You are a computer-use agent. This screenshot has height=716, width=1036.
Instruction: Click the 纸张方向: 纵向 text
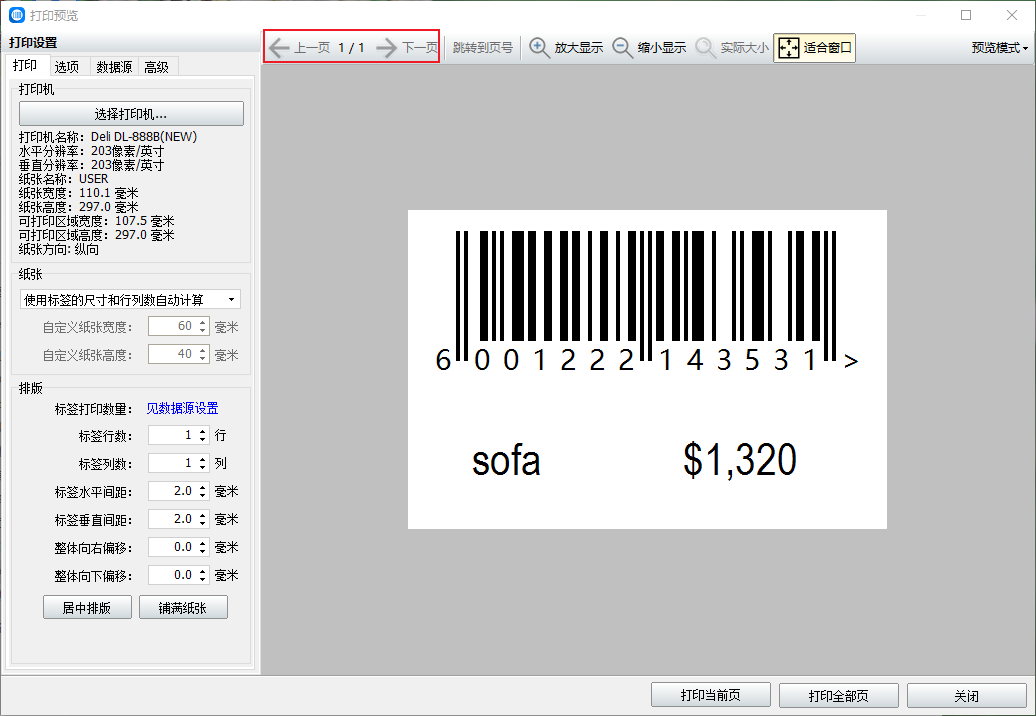coord(59,249)
